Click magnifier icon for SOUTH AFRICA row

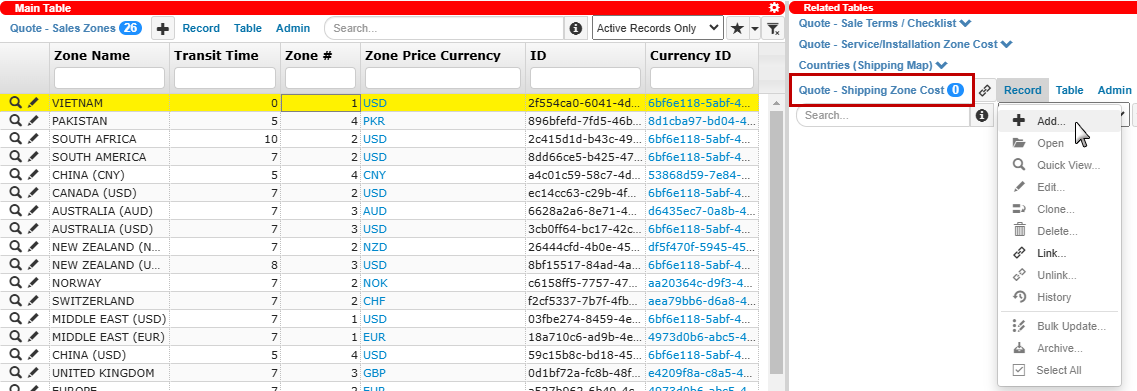15,139
